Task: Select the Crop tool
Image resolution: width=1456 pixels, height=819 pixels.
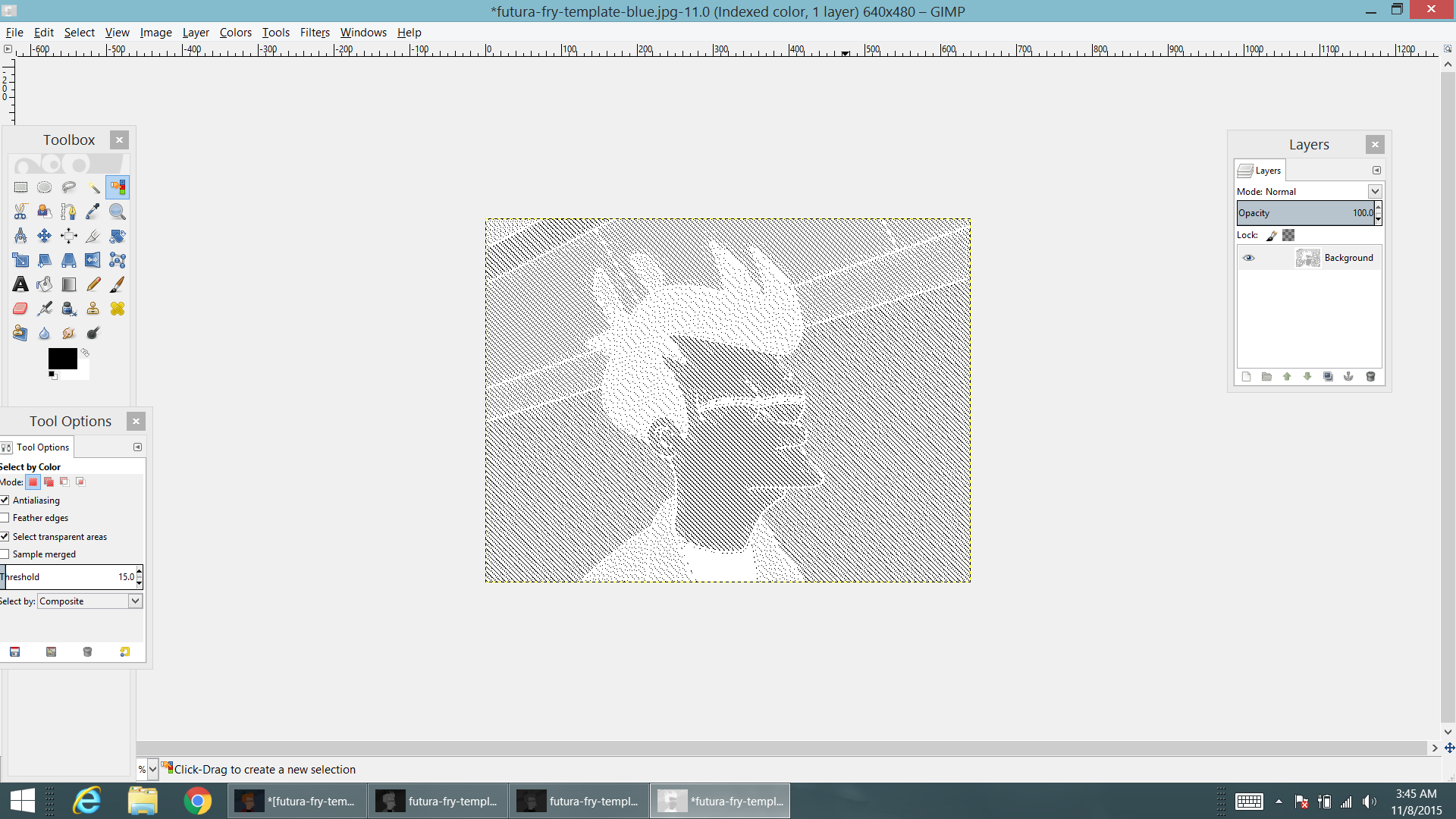Action: coord(93,236)
